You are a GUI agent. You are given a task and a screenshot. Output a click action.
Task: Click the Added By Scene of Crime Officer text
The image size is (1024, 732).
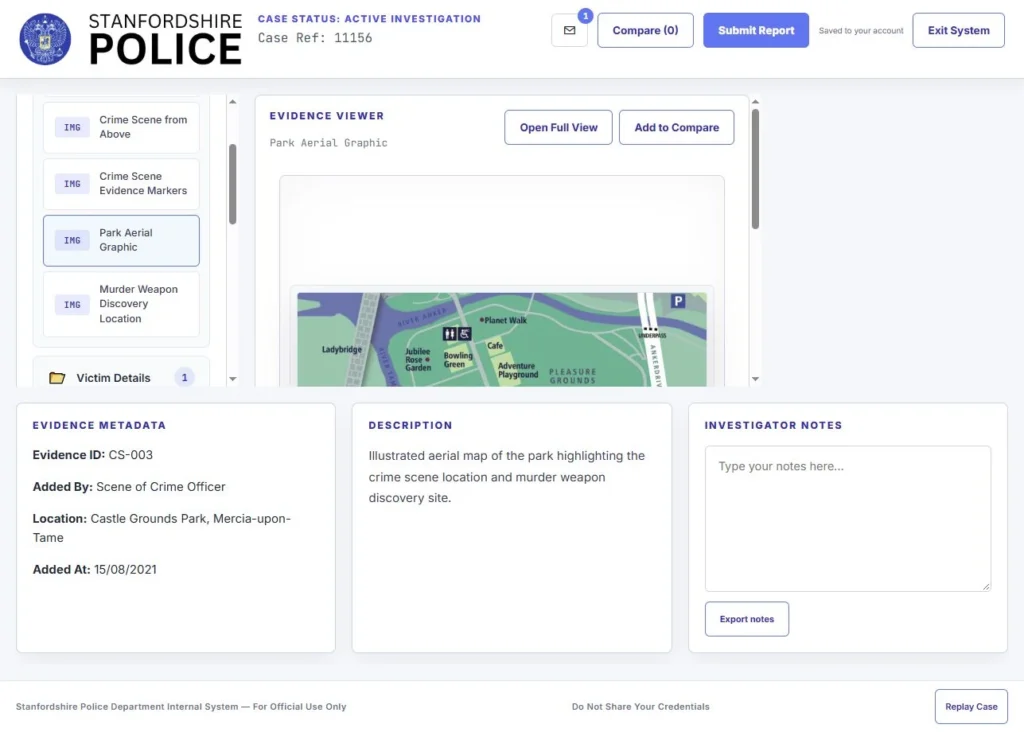click(129, 486)
